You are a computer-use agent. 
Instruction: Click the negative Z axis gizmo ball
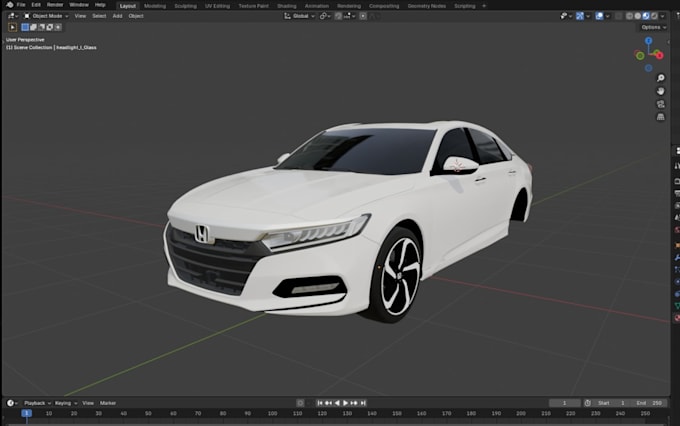648,68
